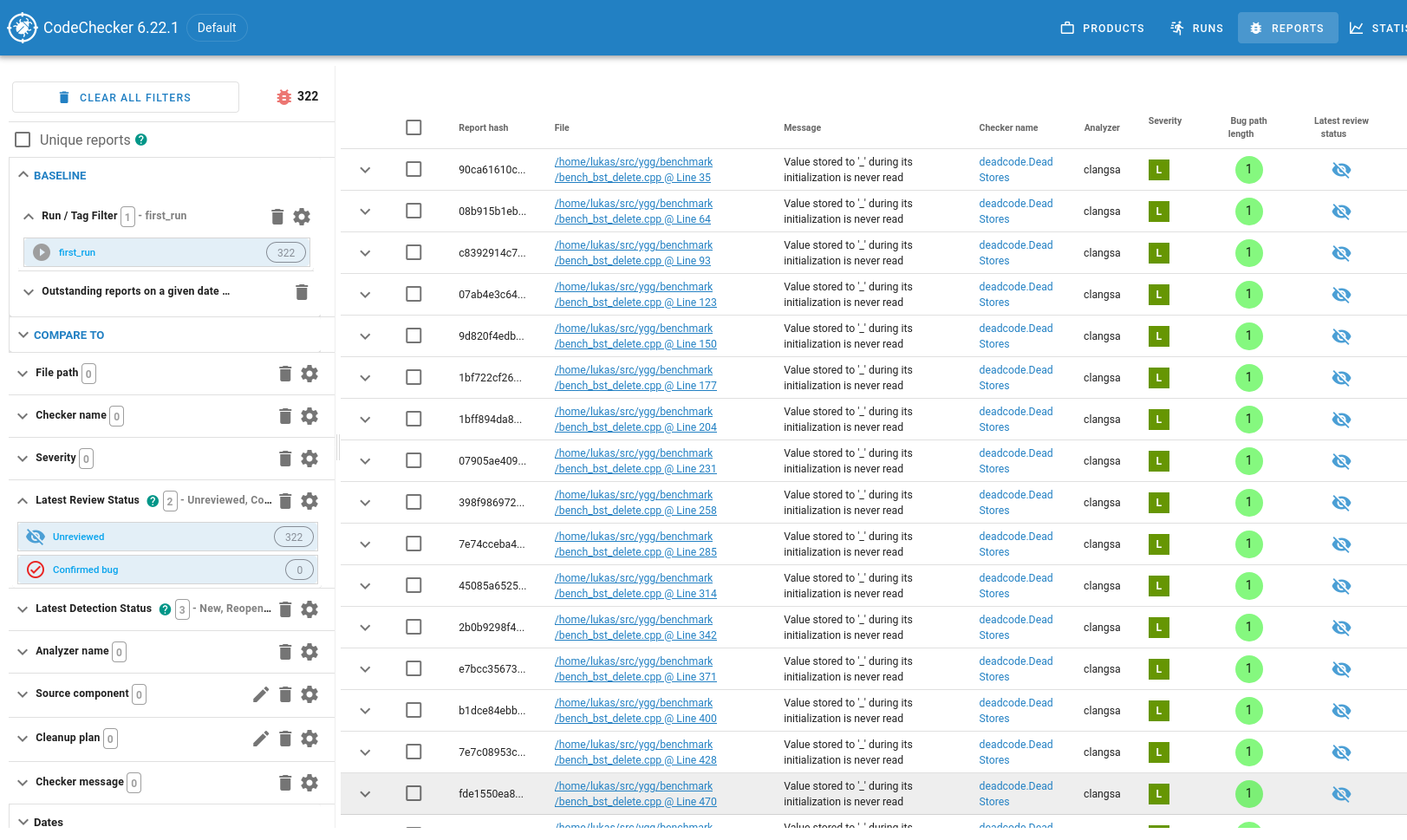Open Cleanup plan filter settings gear
The height and width of the screenshot is (840, 1407).
(309, 739)
